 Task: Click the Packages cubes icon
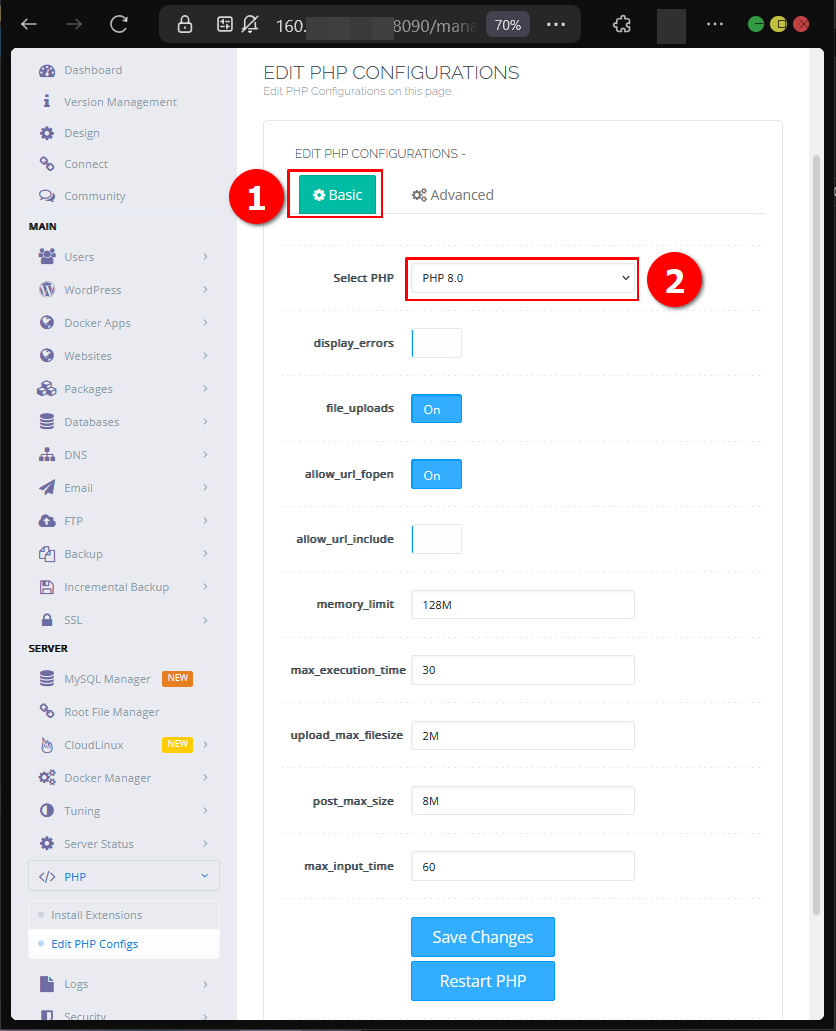[47, 389]
